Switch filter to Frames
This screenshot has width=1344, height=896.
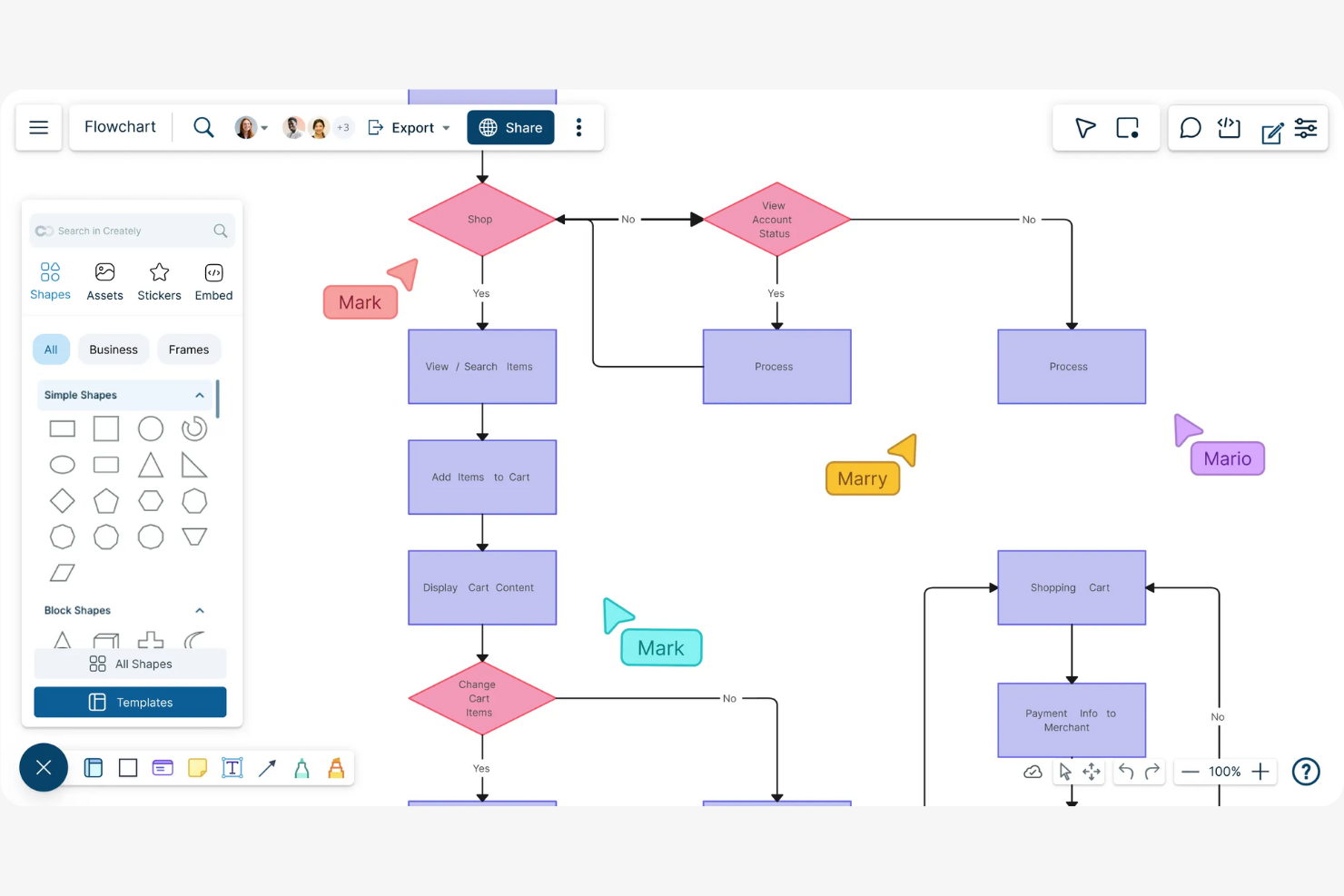pyautogui.click(x=189, y=350)
